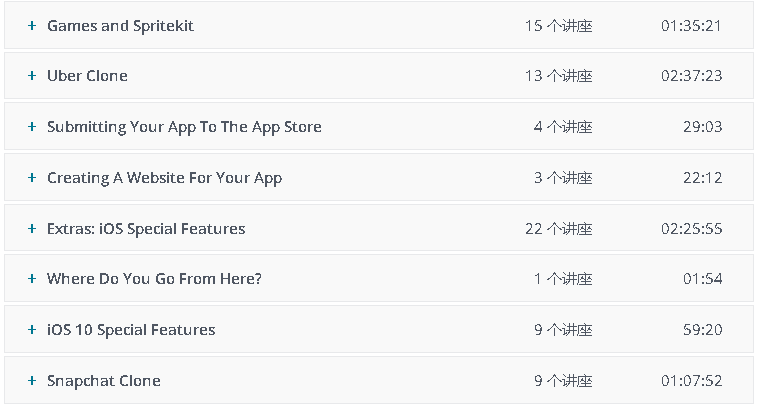Click the 22 lectures count for Extras
This screenshot has height=407, width=757.
tap(558, 229)
